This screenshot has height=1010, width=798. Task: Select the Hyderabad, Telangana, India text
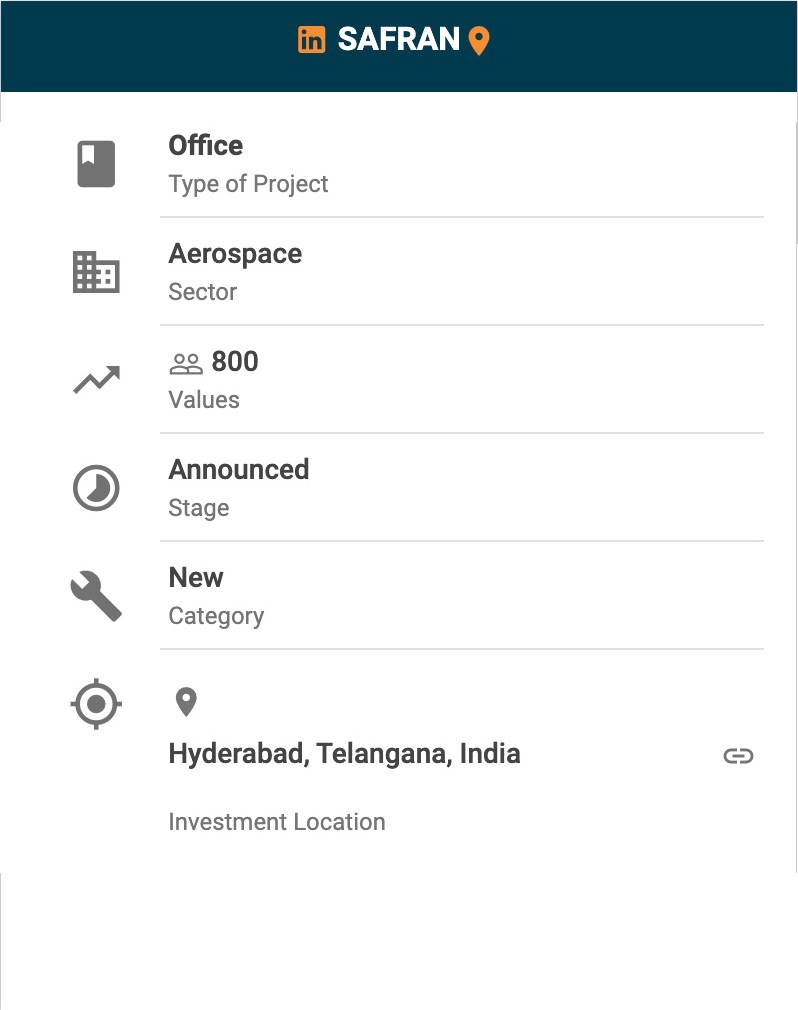[x=344, y=754]
